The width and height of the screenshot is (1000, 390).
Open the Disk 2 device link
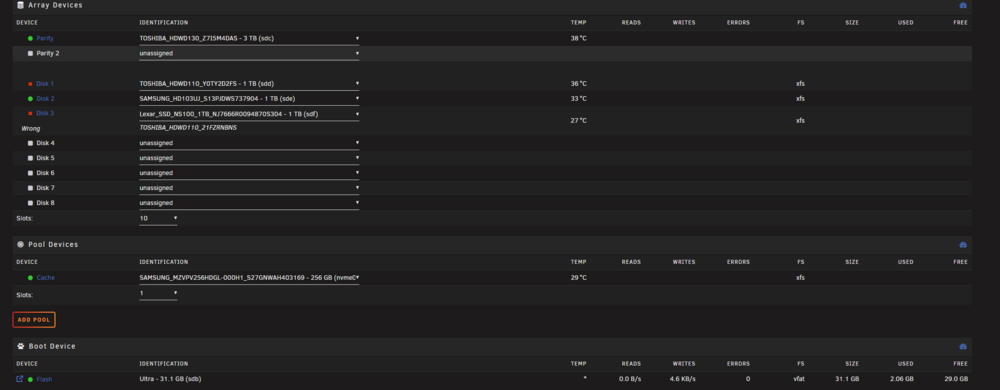coord(45,99)
